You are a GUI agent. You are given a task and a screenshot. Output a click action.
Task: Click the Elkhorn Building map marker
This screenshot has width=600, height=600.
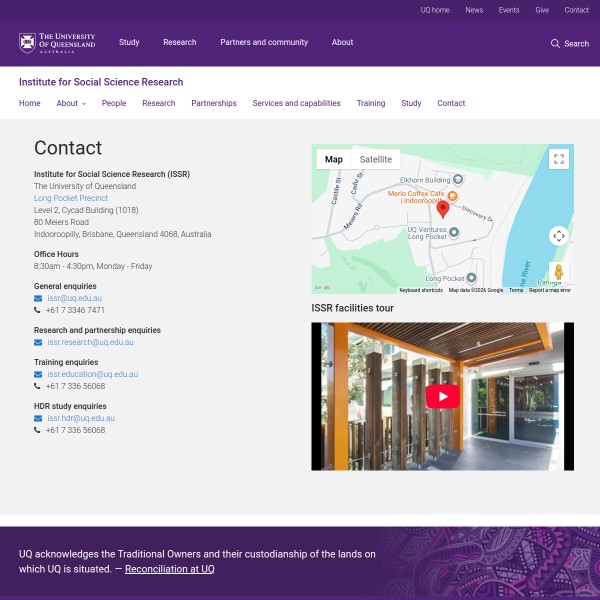tap(458, 180)
